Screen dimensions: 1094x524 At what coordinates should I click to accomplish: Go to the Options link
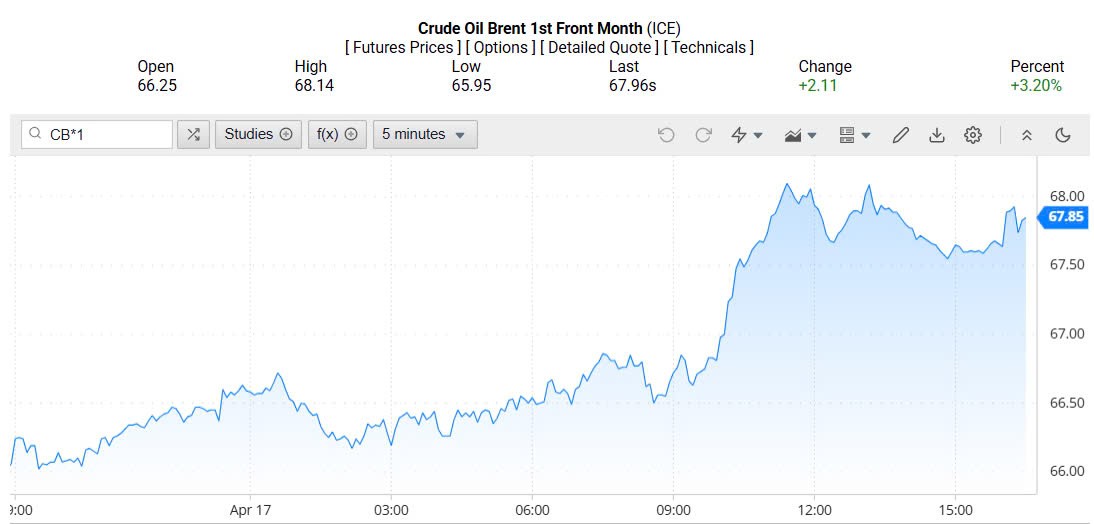pyautogui.click(x=501, y=47)
